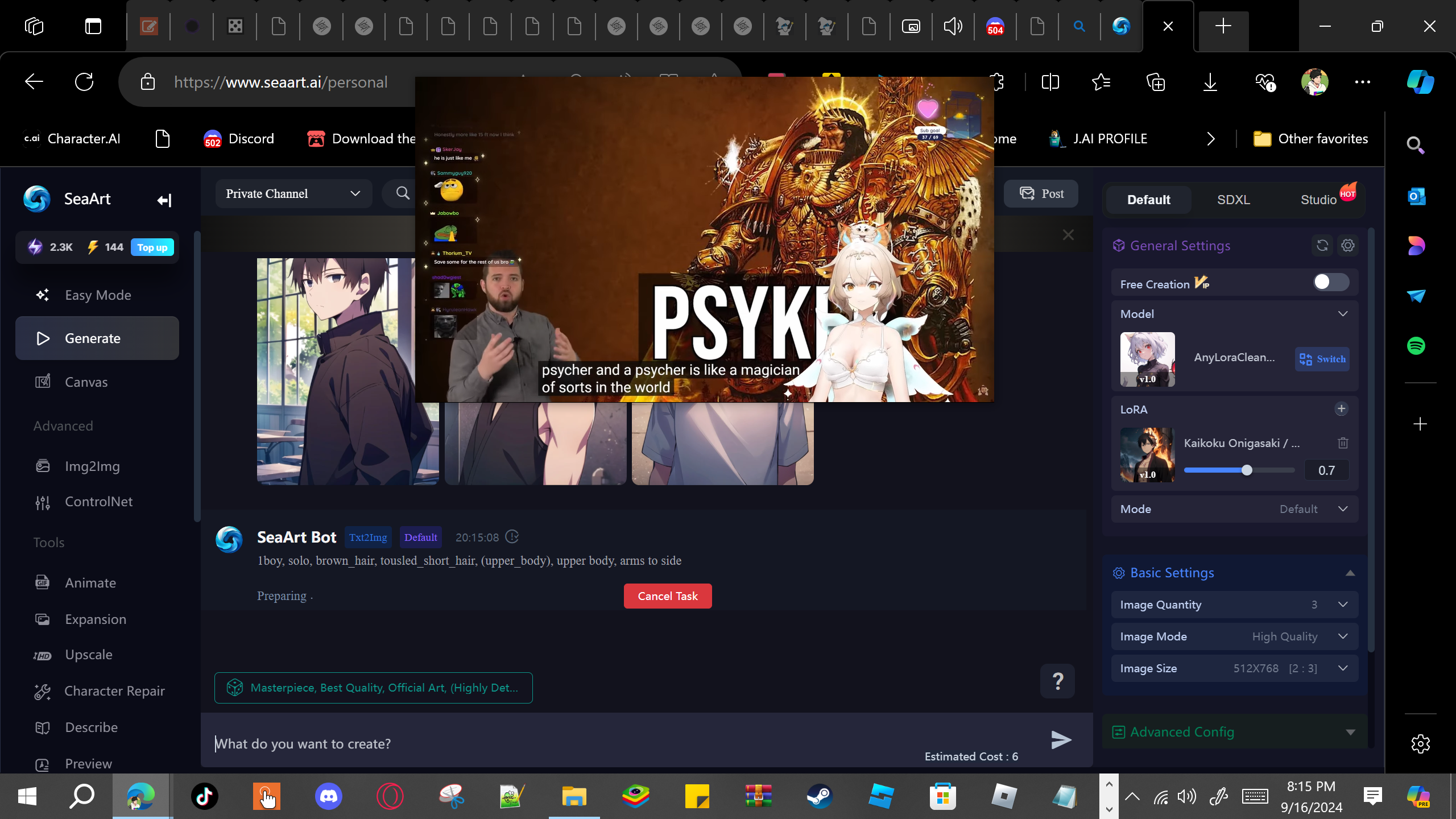Click the Switch model button
Image resolution: width=1456 pixels, height=819 pixels.
[1322, 359]
